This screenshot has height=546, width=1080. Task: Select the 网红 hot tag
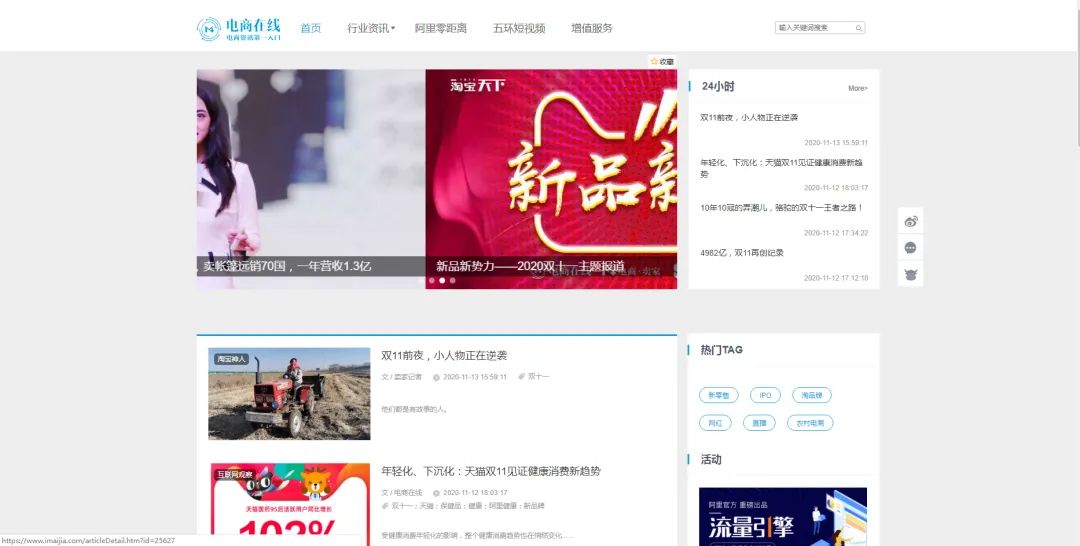coord(715,423)
